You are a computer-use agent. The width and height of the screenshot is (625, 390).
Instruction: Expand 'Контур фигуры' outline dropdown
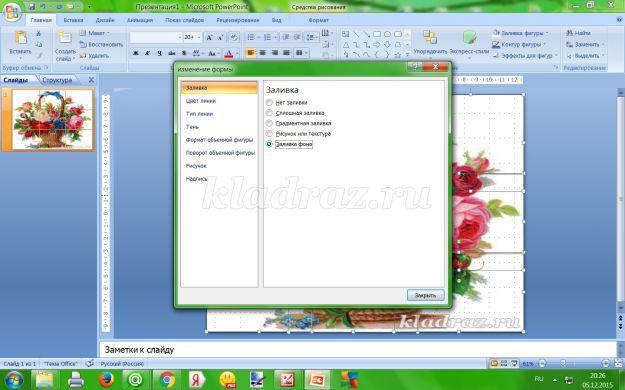pyautogui.click(x=519, y=44)
